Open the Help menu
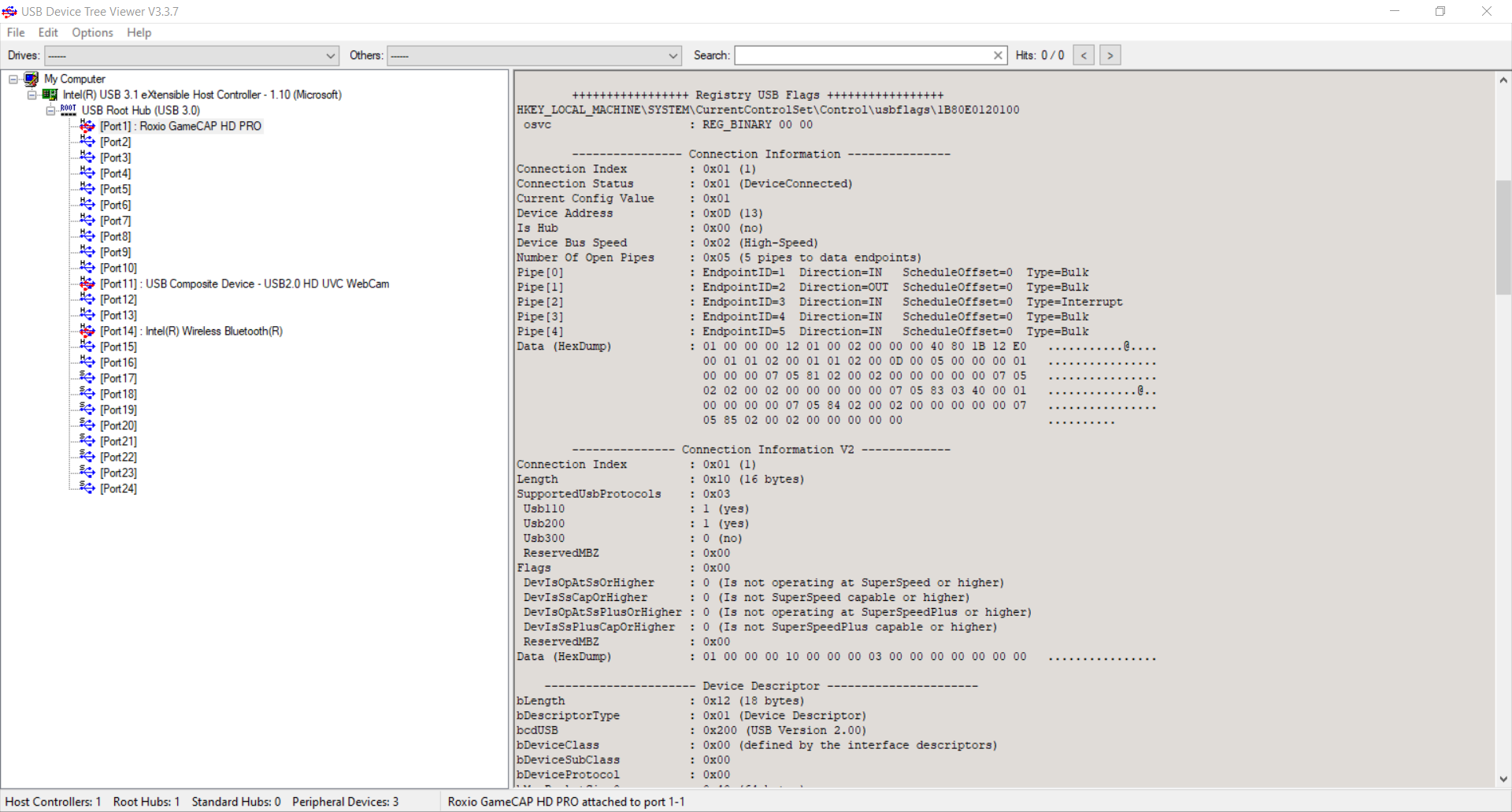The height and width of the screenshot is (812, 1512). tap(139, 32)
